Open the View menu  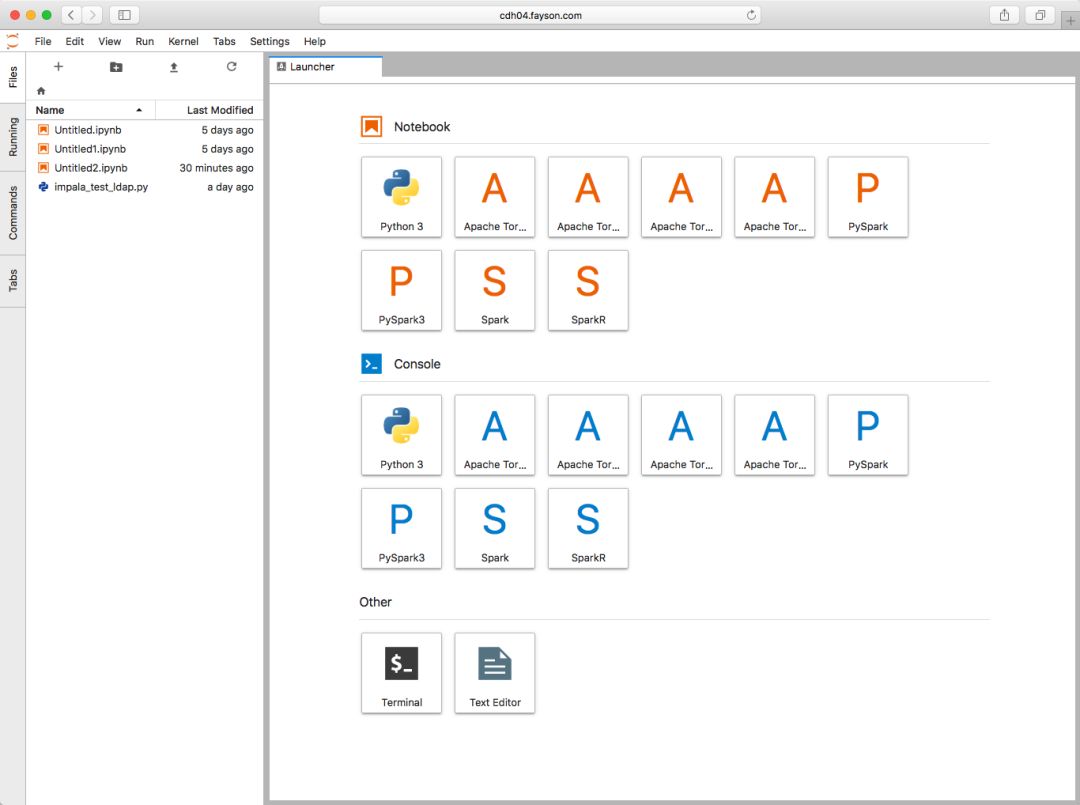click(x=109, y=41)
